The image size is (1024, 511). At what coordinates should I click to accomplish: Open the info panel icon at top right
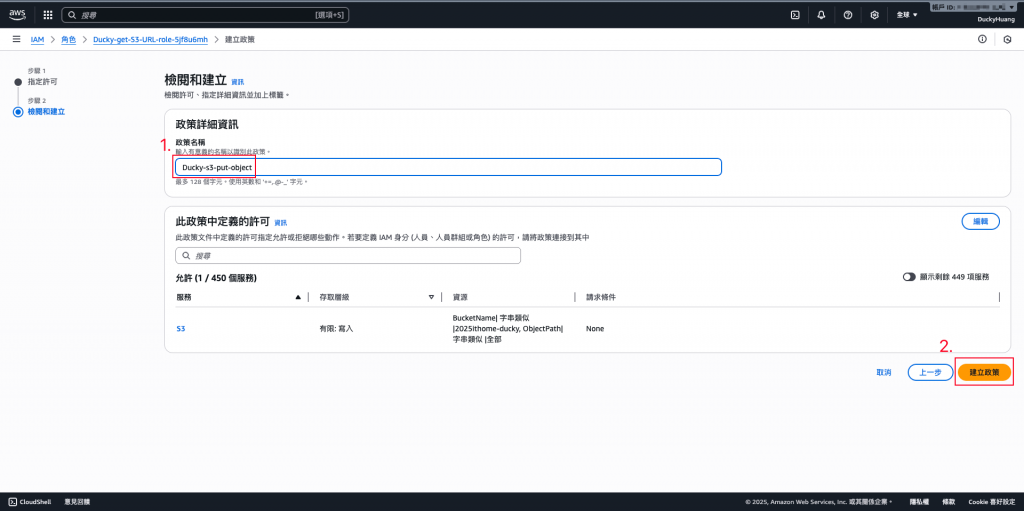[x=982, y=39]
